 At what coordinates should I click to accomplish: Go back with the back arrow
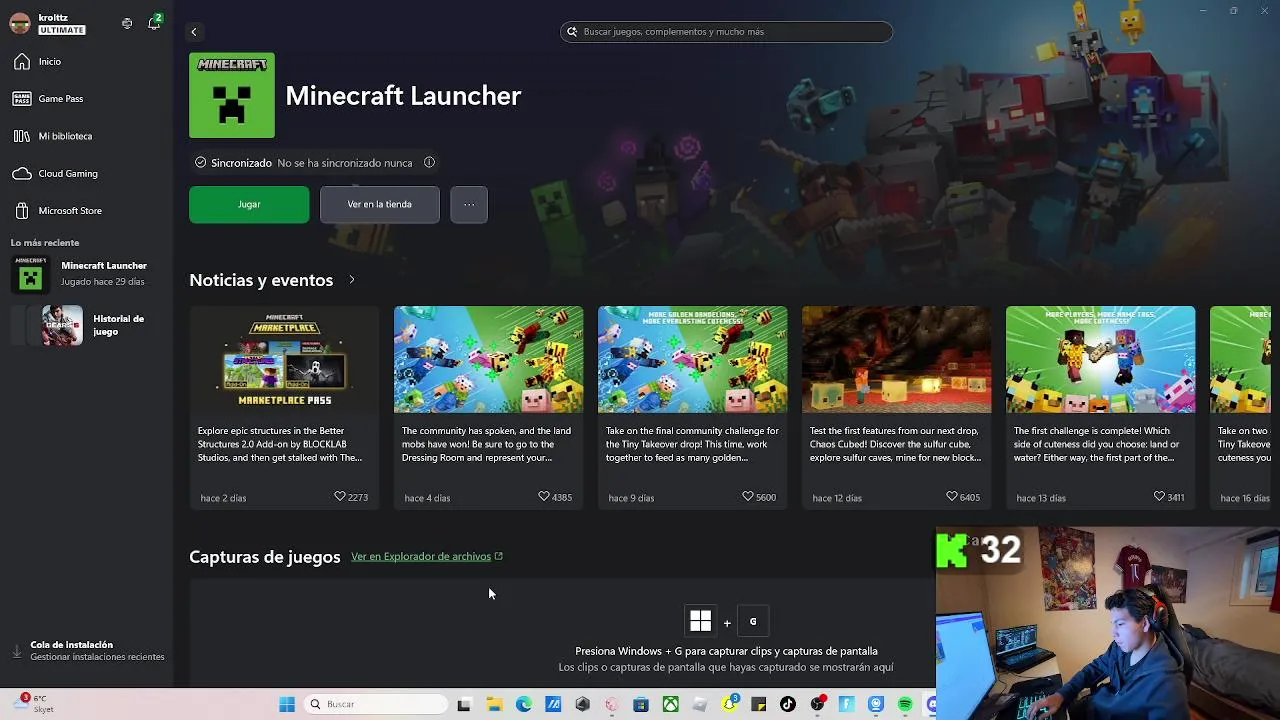pos(194,32)
